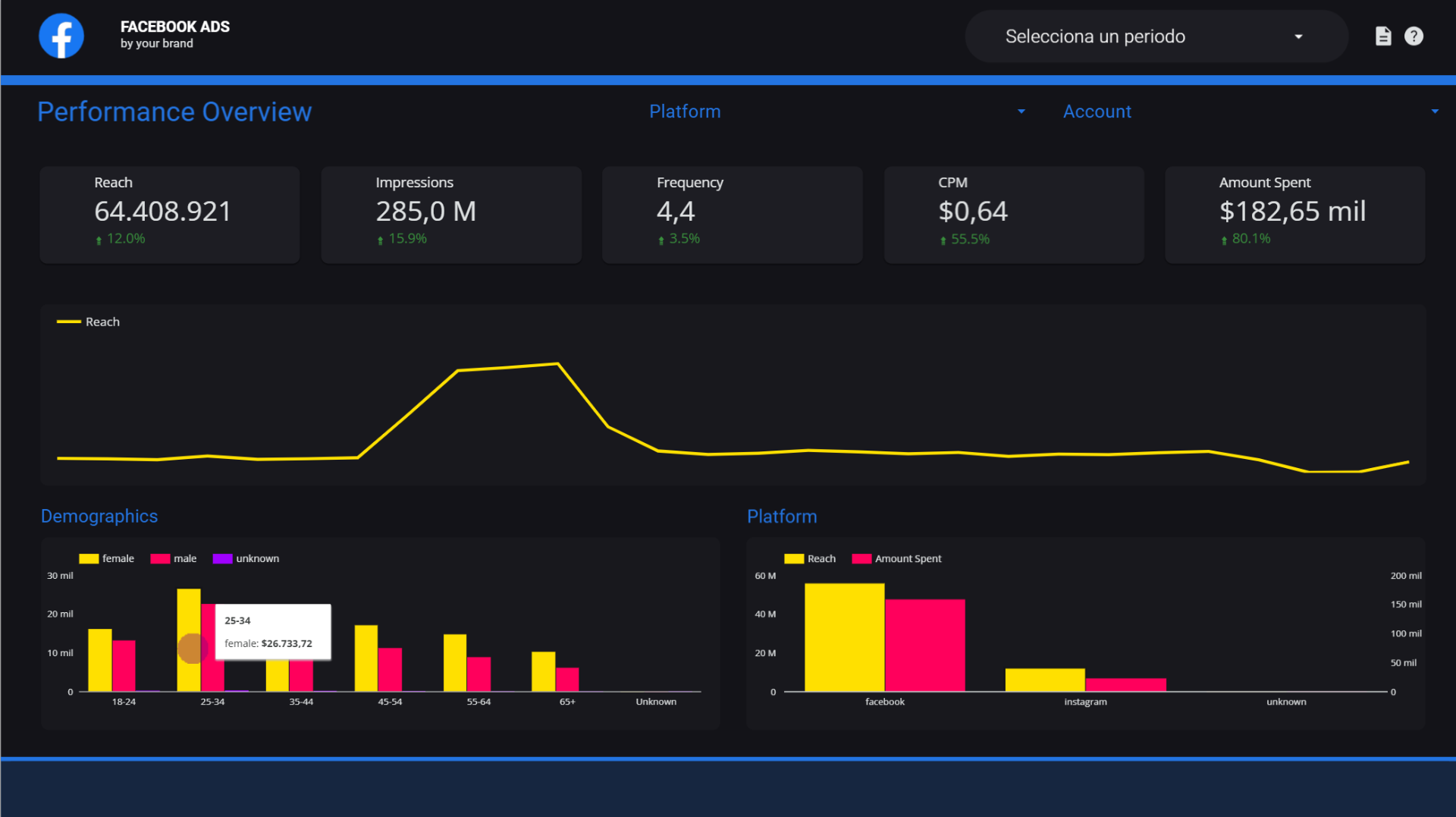
Task: Click the instagram Reach yellow bar
Action: click(x=1045, y=680)
